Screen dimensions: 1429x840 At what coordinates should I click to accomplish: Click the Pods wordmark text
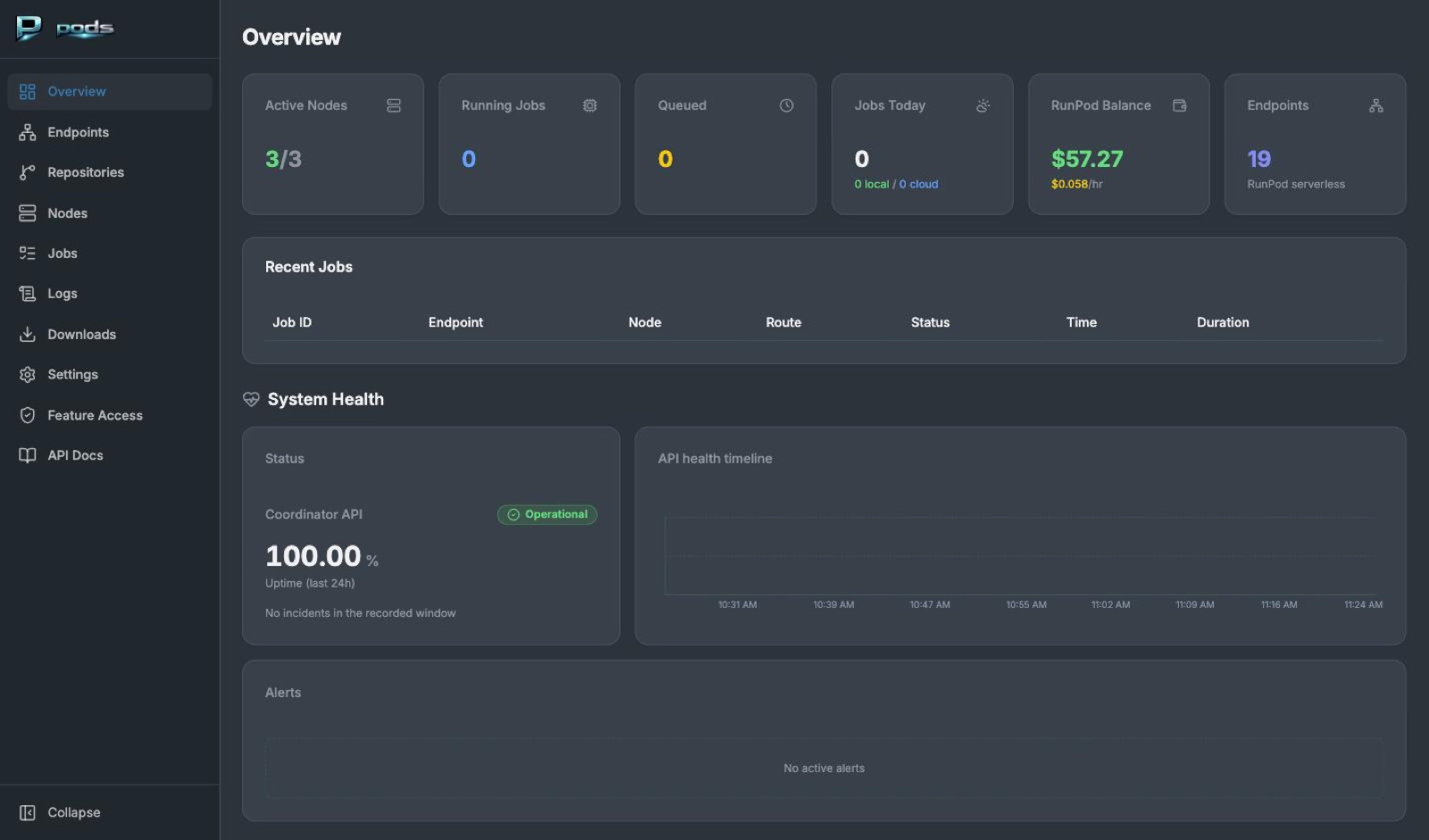(85, 29)
